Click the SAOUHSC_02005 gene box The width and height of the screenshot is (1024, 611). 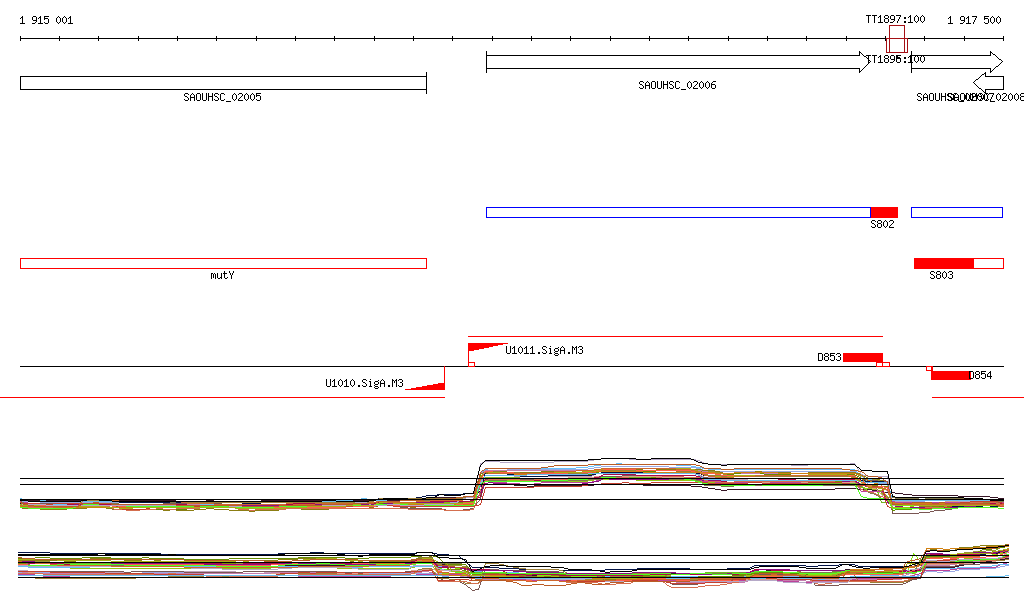(223, 83)
